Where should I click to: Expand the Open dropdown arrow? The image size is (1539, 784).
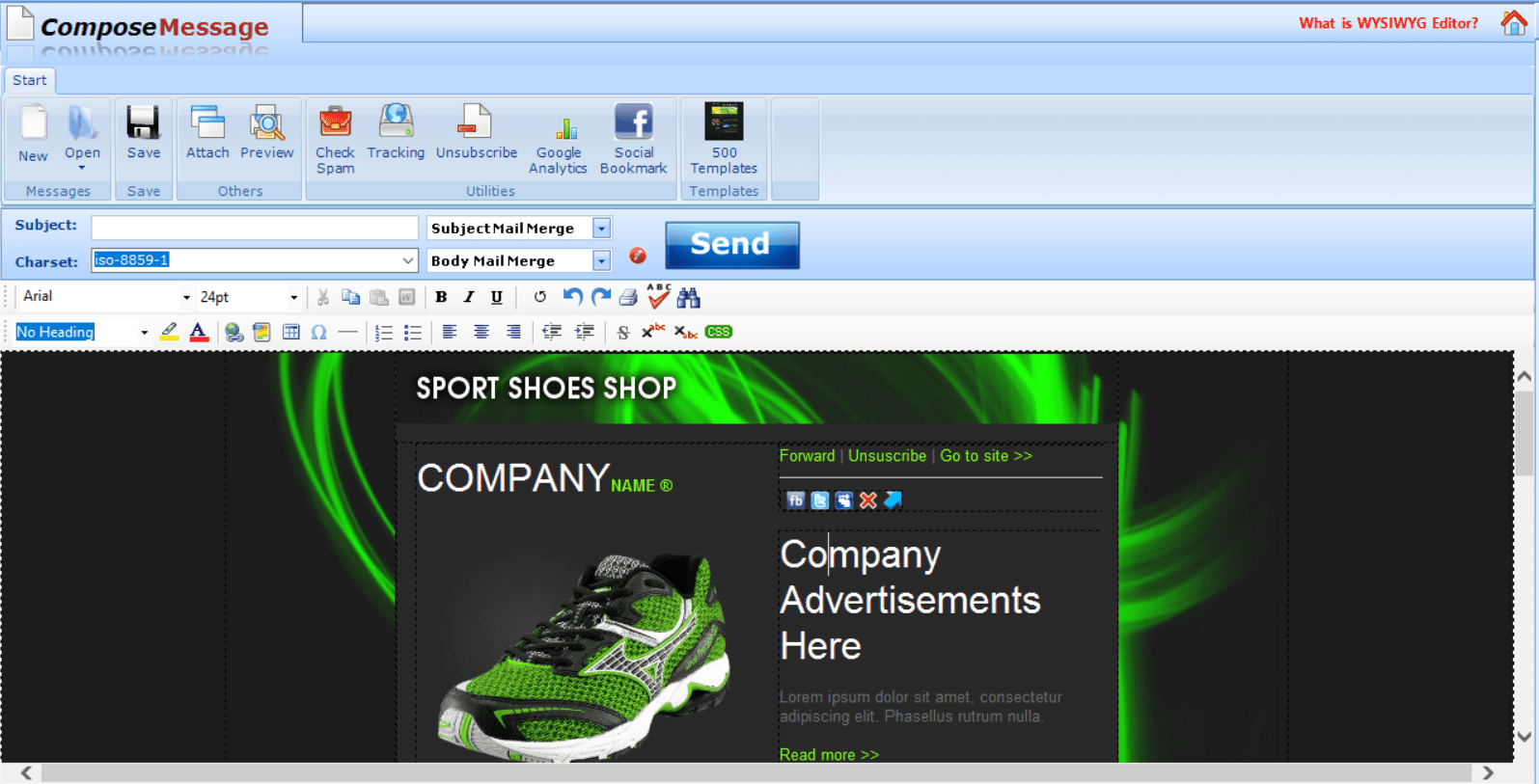82,168
